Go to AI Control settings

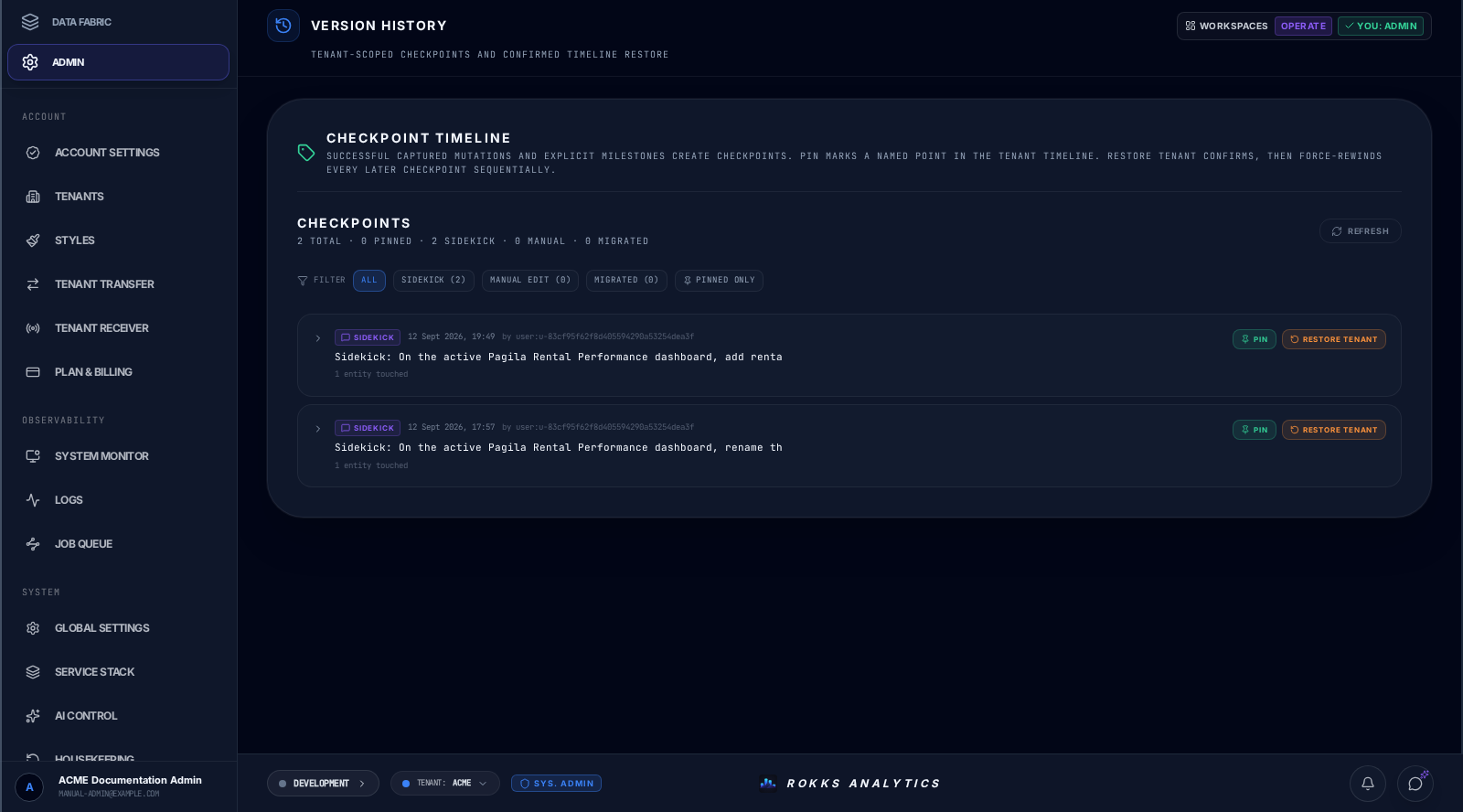point(118,716)
